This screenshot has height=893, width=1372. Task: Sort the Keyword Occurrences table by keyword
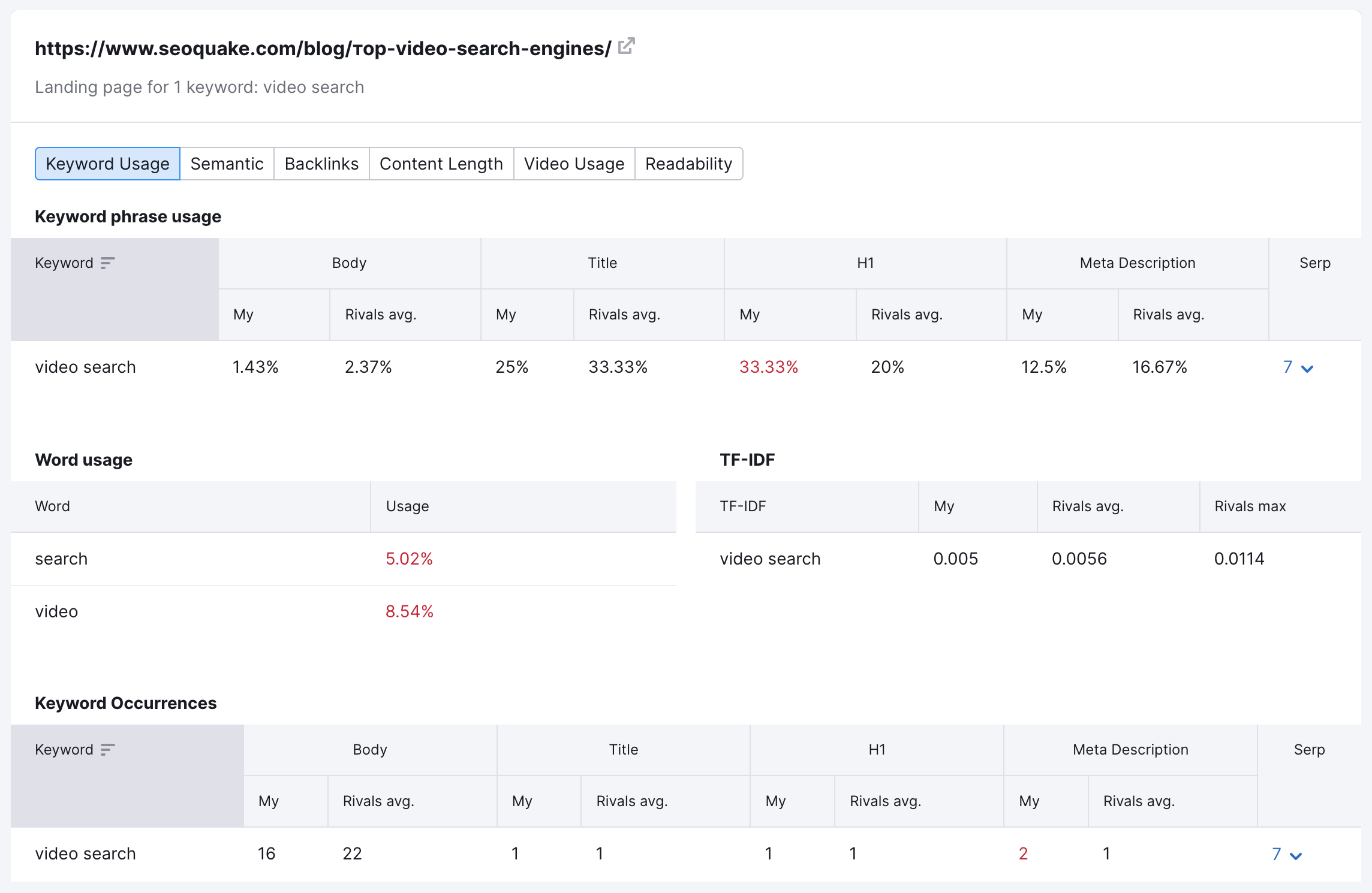point(107,749)
